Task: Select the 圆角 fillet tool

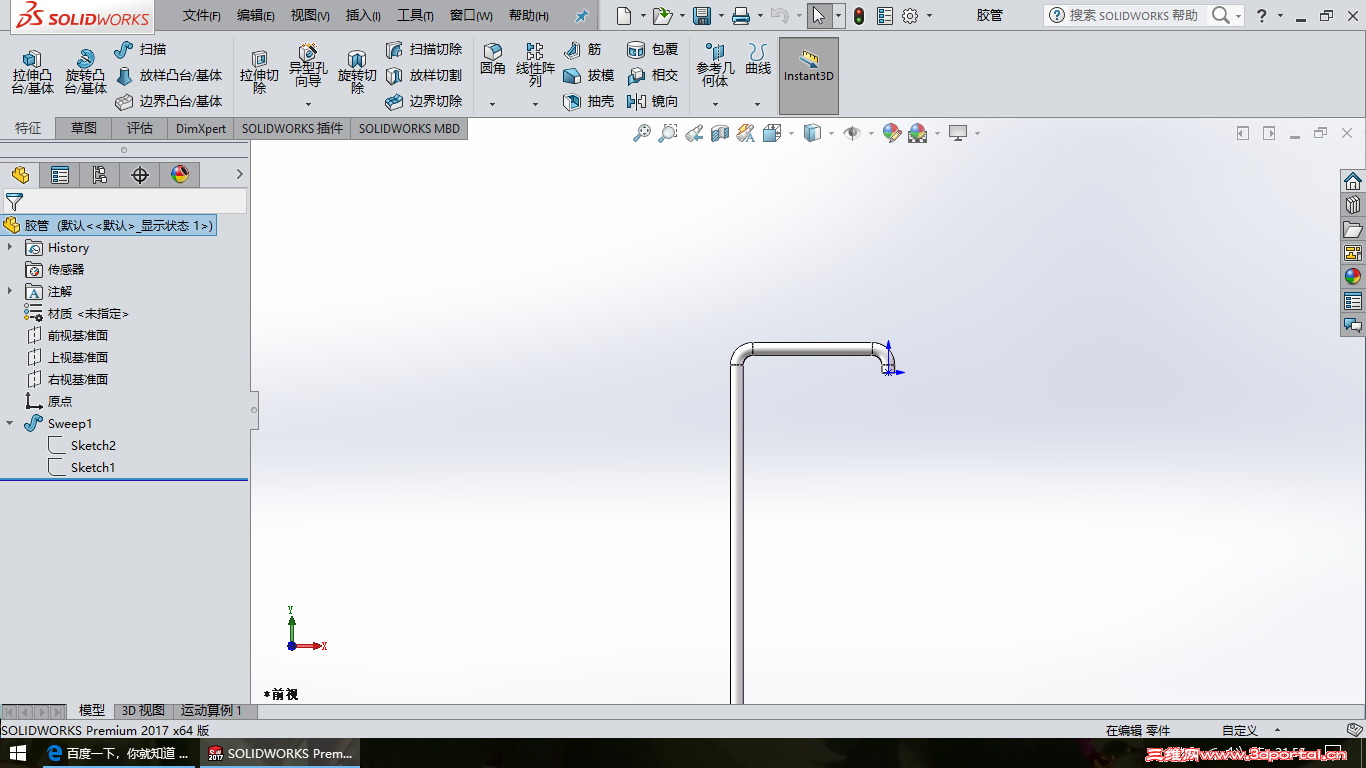Action: [493, 59]
